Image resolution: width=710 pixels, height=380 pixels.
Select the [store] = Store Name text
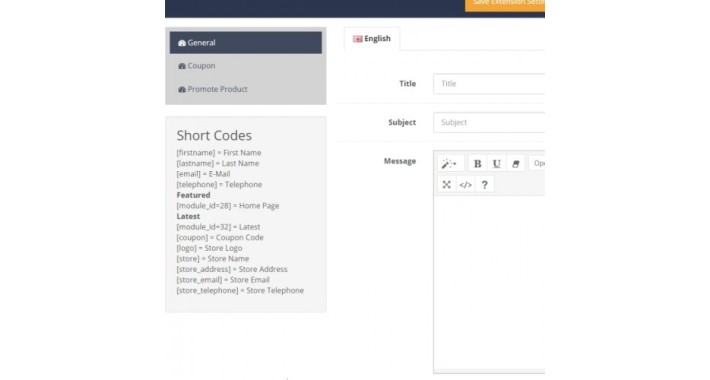tap(213, 259)
